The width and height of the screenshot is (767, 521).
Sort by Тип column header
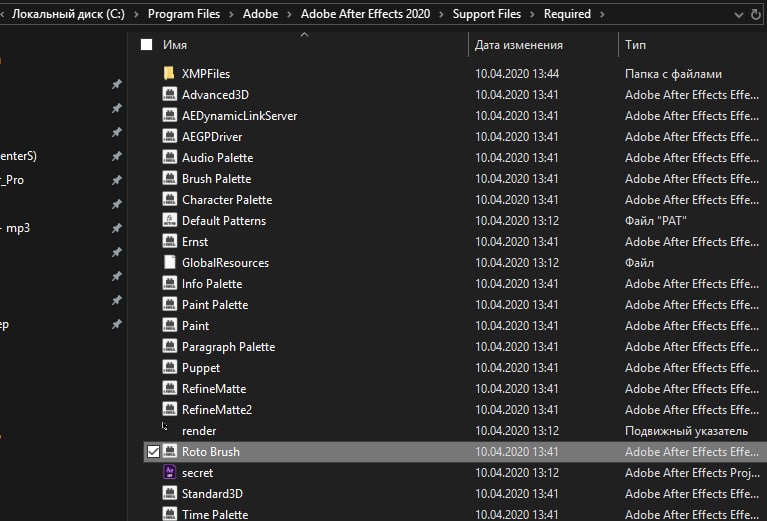pos(635,45)
